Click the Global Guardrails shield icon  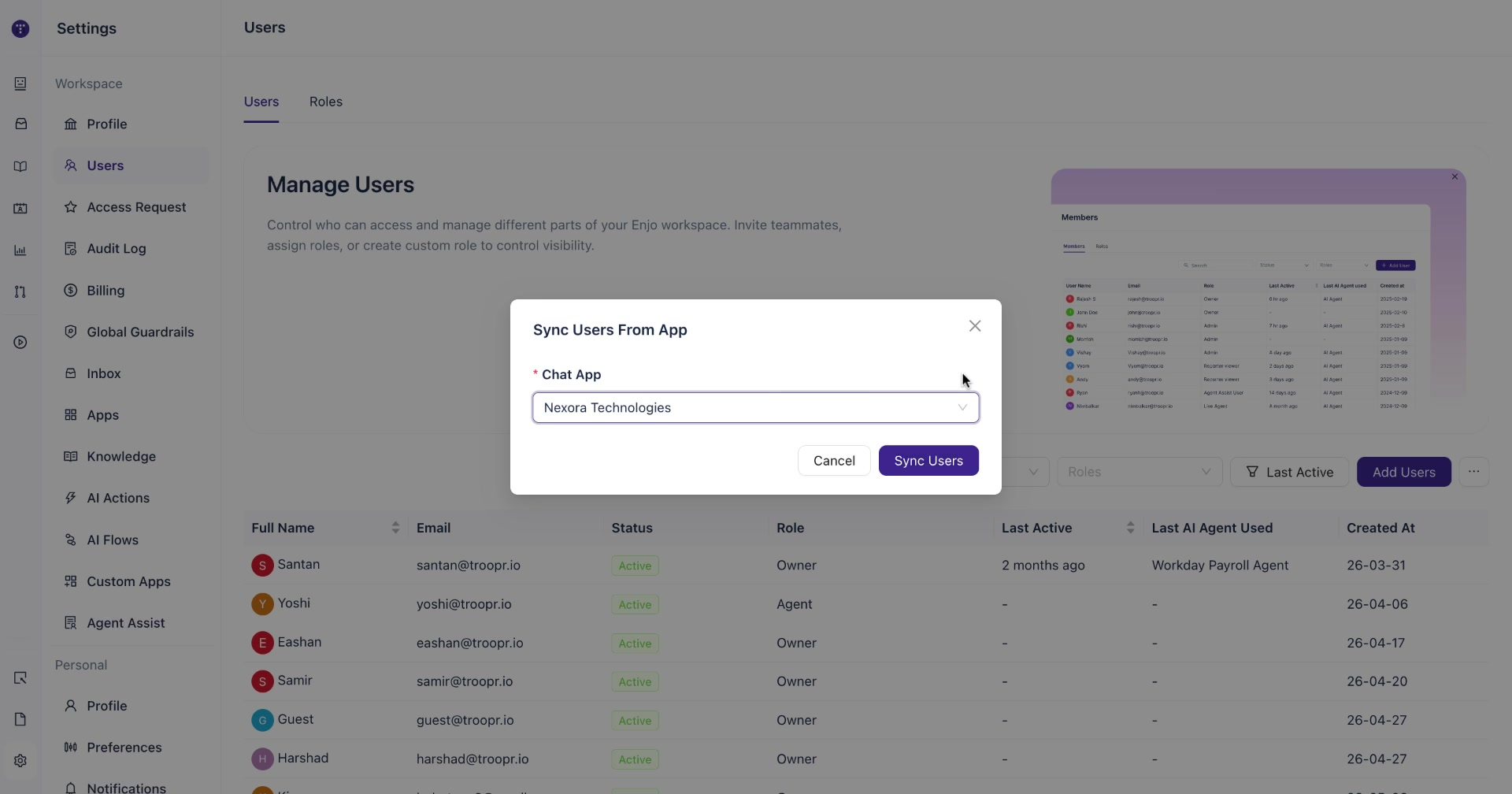[x=71, y=332]
